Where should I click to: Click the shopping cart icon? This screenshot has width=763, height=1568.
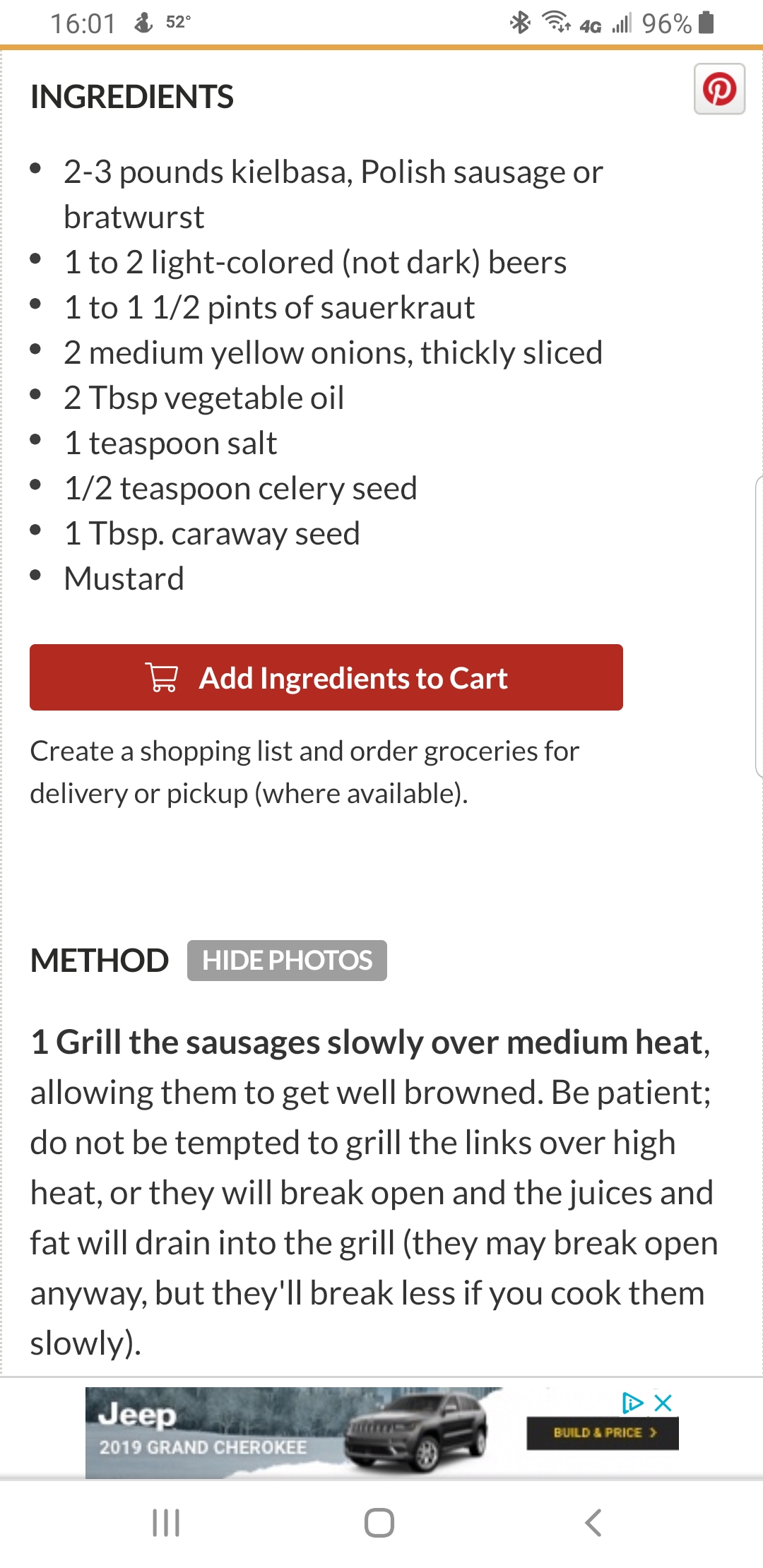pyautogui.click(x=162, y=677)
